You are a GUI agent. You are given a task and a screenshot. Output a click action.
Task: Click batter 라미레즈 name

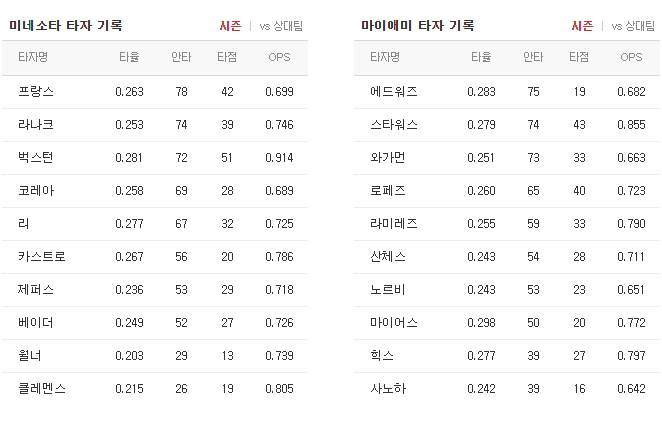point(394,224)
